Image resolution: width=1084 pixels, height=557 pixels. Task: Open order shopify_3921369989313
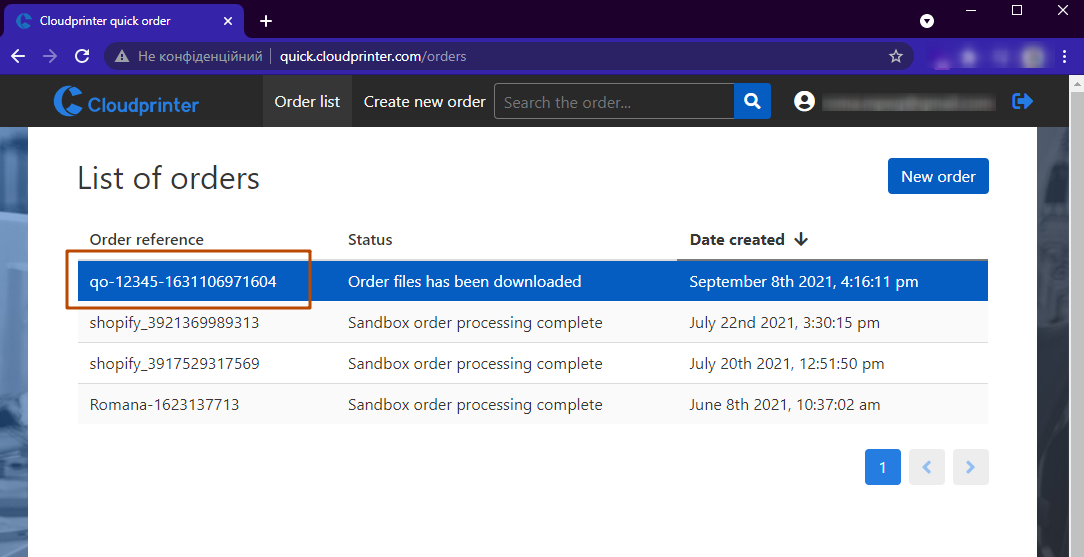click(174, 323)
